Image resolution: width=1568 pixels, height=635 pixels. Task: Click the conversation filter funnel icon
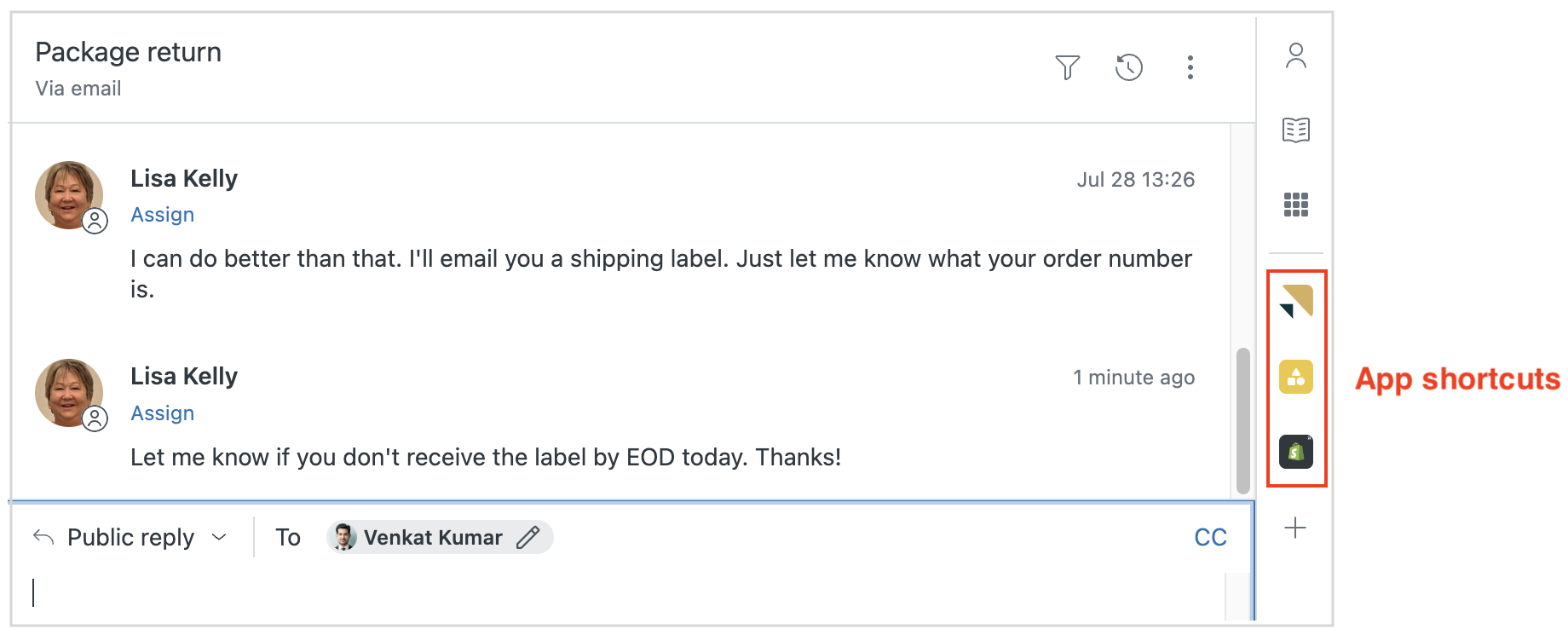pyautogui.click(x=1067, y=67)
